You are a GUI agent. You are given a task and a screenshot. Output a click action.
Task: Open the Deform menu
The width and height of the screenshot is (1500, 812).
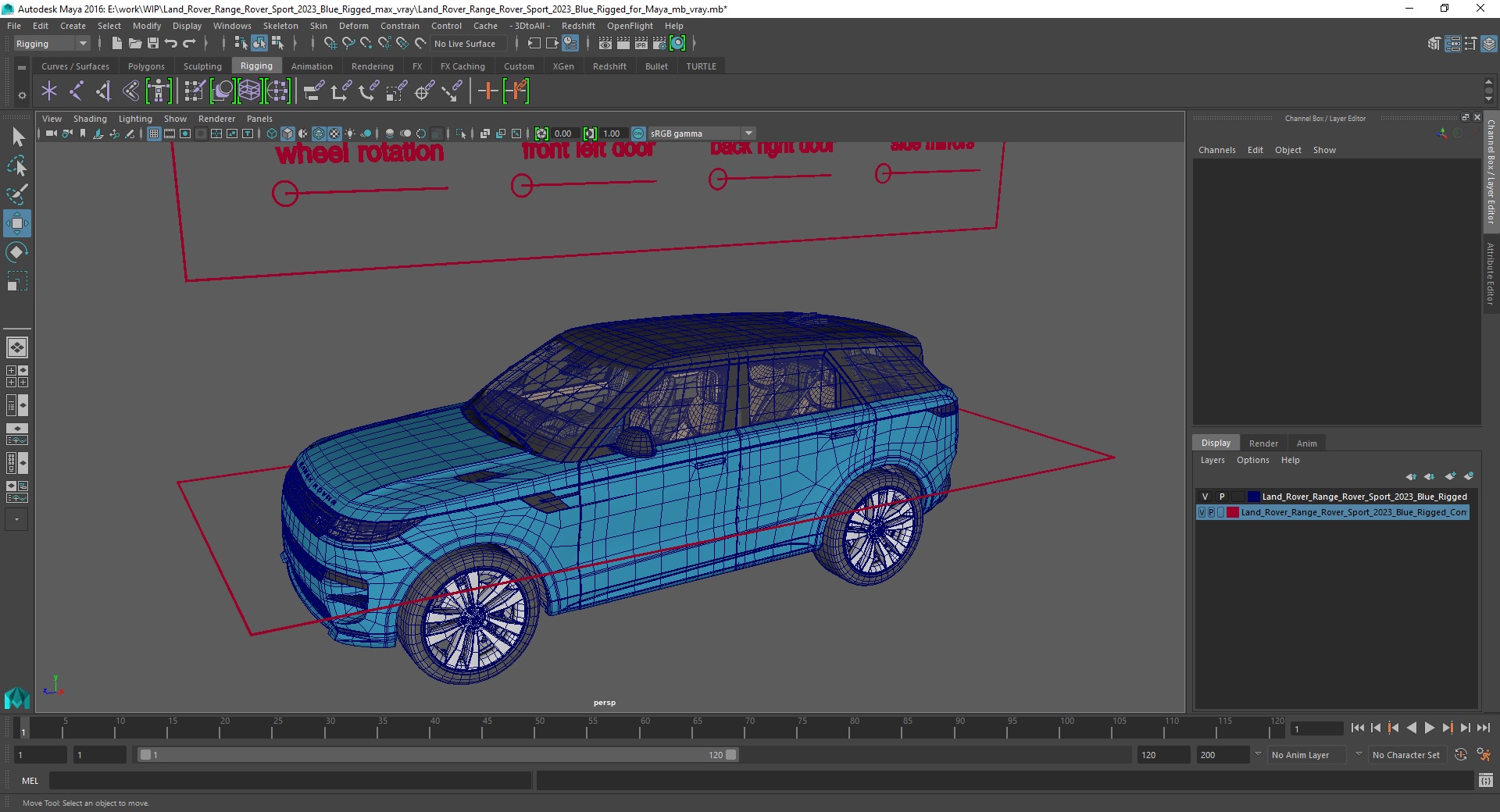tap(353, 26)
